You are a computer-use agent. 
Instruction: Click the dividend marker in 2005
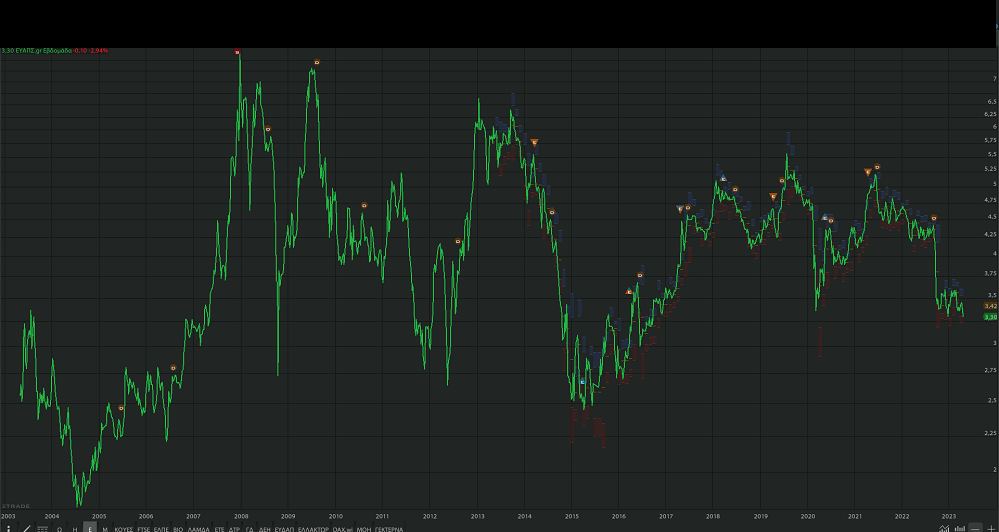click(121, 408)
